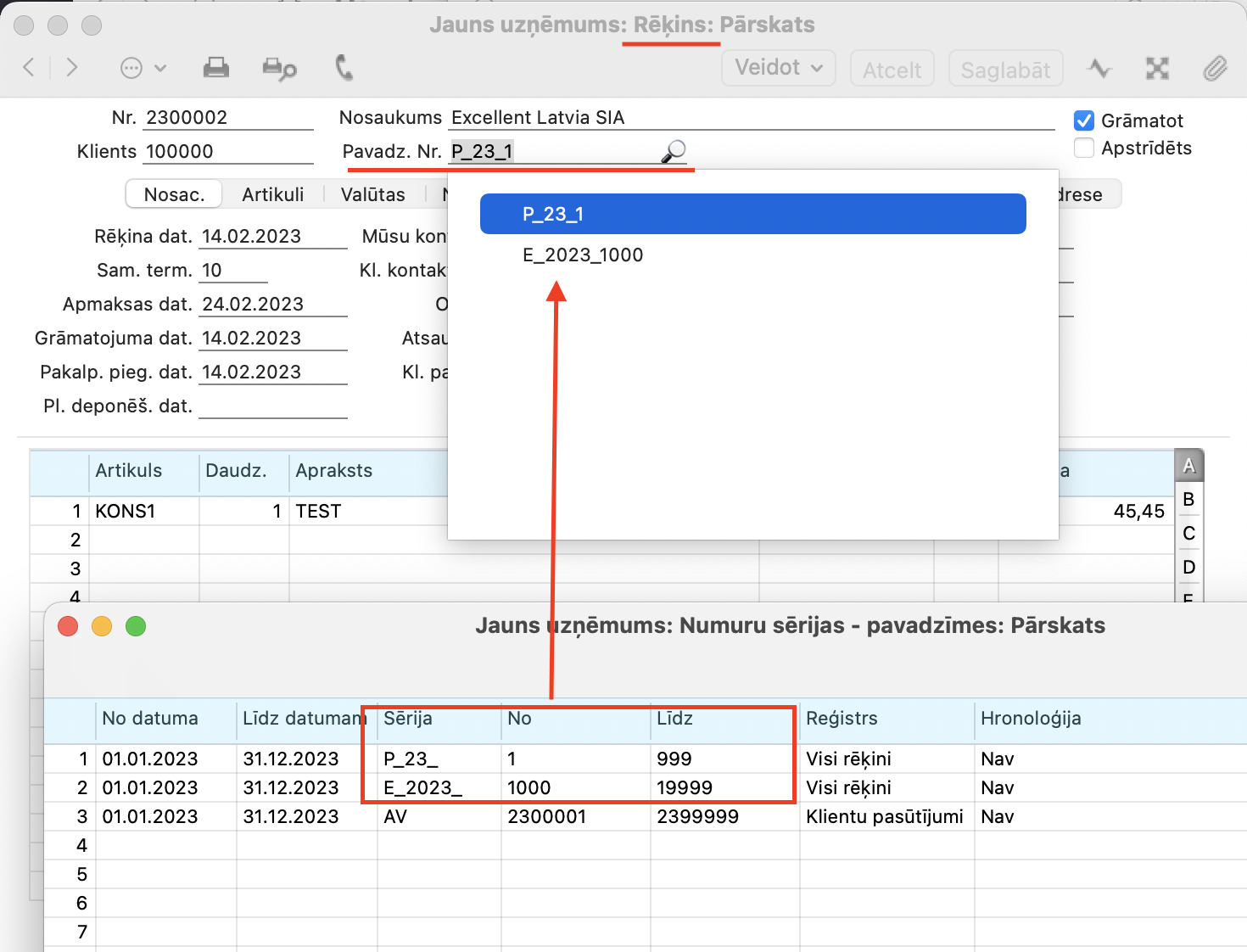This screenshot has width=1247, height=952.
Task: Click magnifier in Pavadz. Nr. field
Action: (x=674, y=152)
